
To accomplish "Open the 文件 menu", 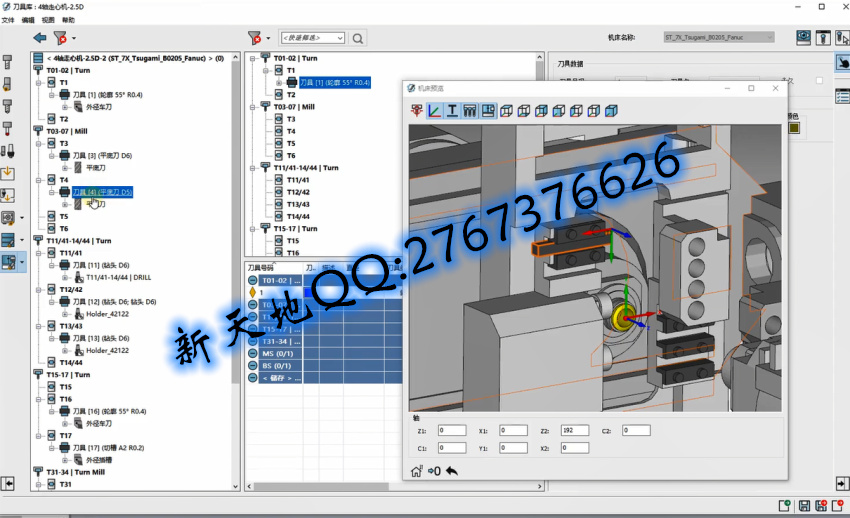I will click(x=8, y=20).
